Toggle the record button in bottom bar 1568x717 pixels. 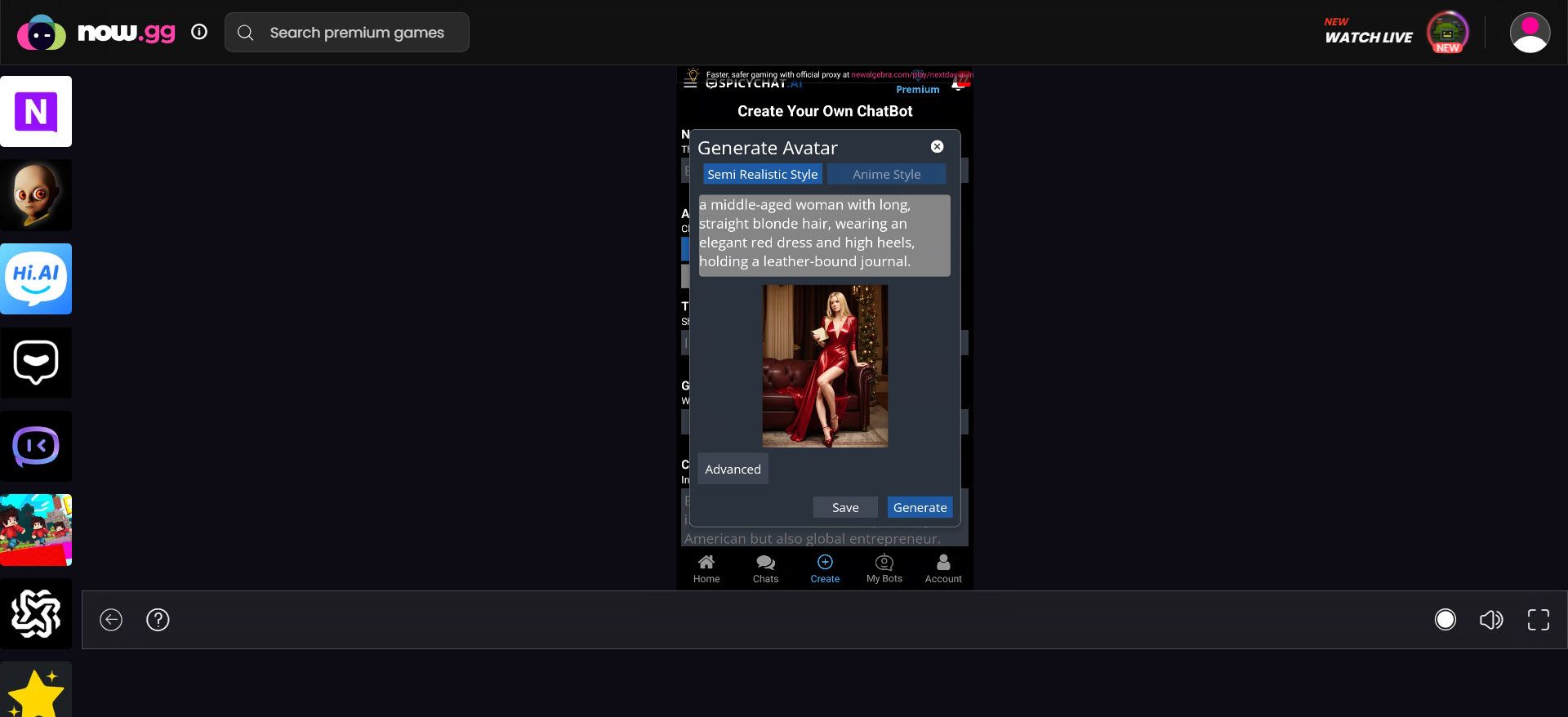[x=1445, y=620]
